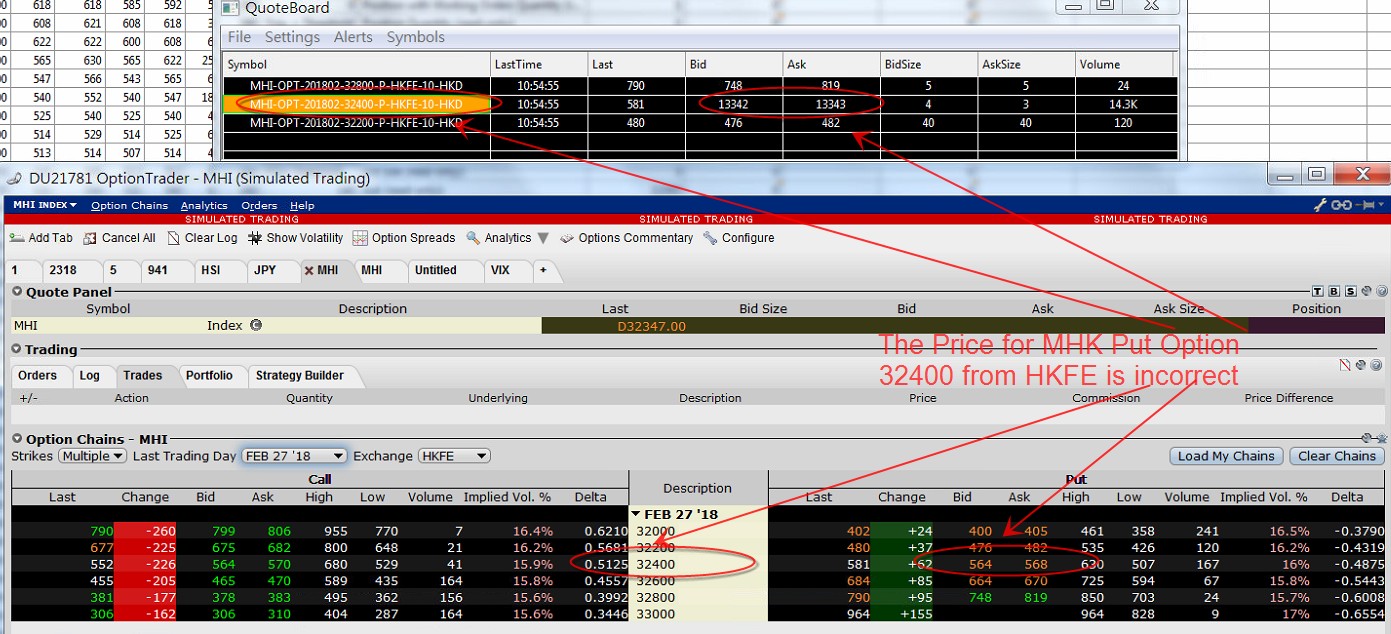Screen dimensions: 1391x634
Task: Click the B icon in Quote Panel header
Action: click(1335, 291)
